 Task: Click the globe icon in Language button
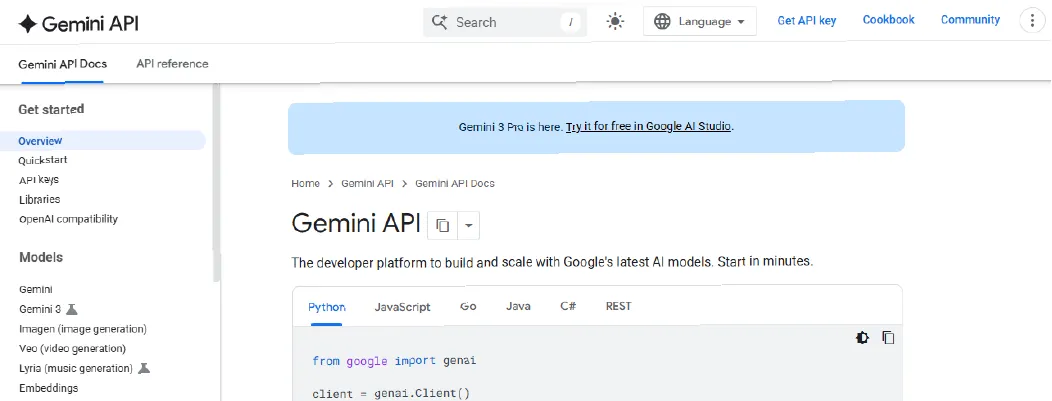tap(662, 21)
